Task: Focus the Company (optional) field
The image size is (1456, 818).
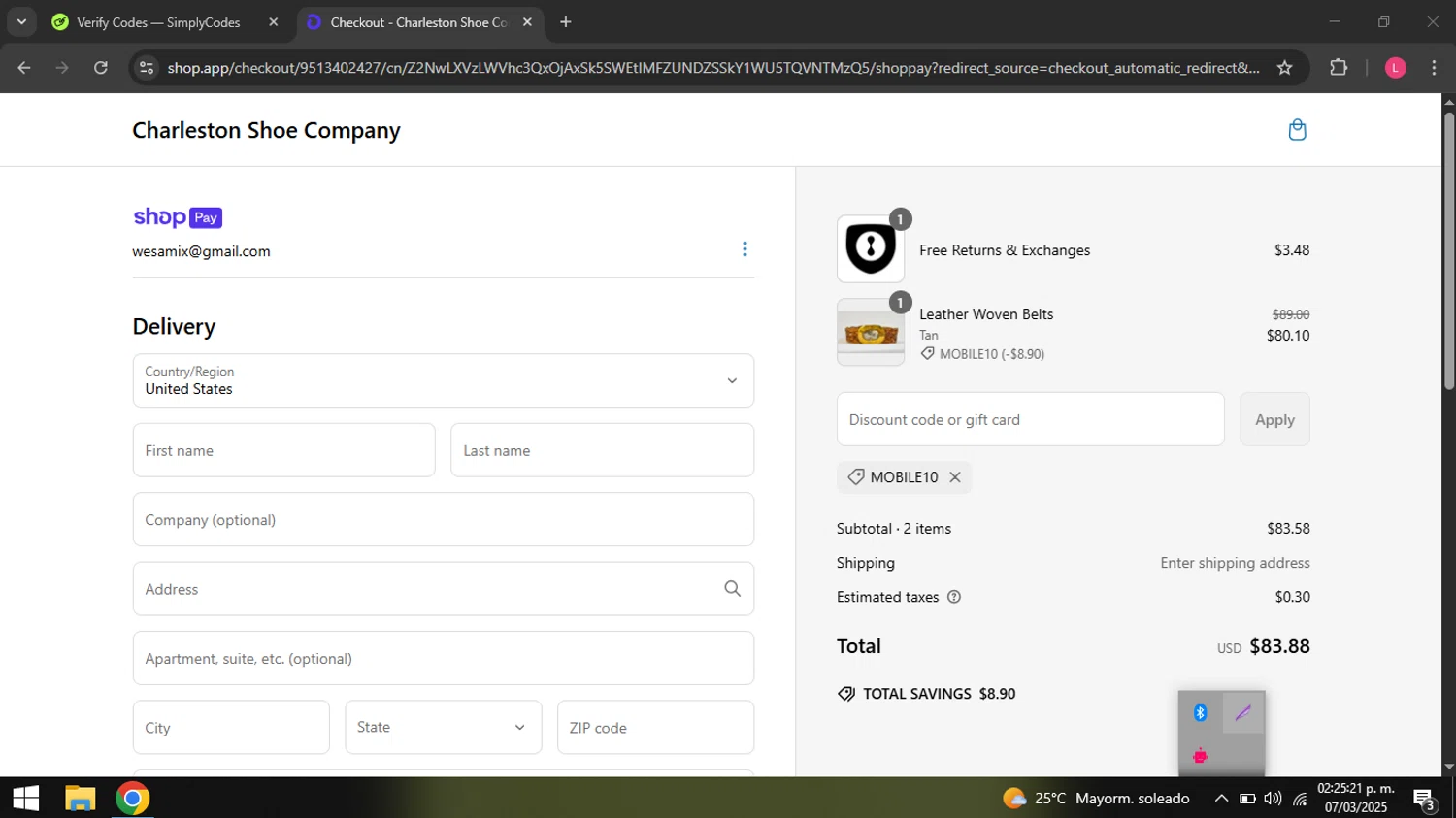Action: pos(444,519)
